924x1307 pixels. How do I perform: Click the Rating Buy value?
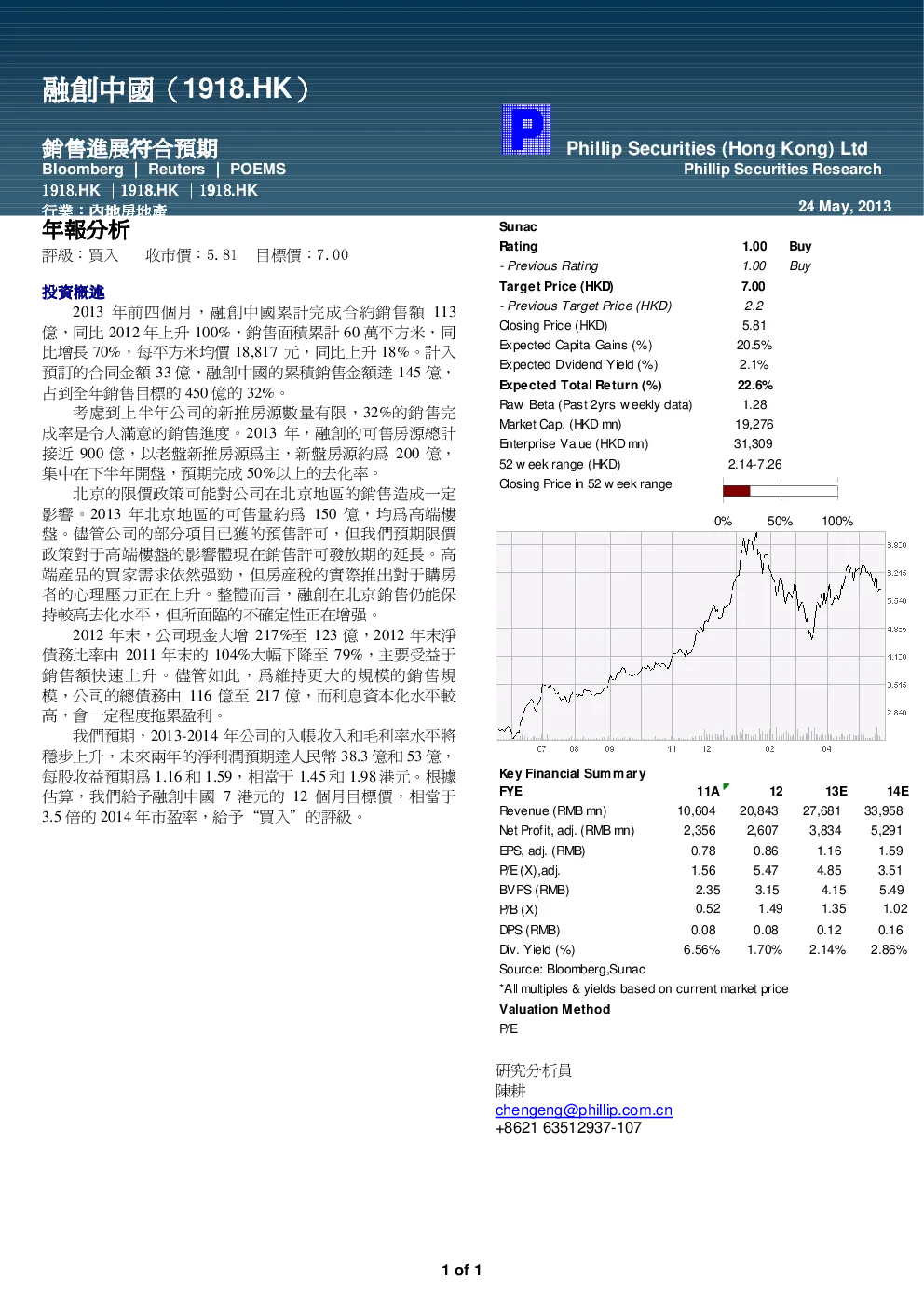tap(800, 247)
